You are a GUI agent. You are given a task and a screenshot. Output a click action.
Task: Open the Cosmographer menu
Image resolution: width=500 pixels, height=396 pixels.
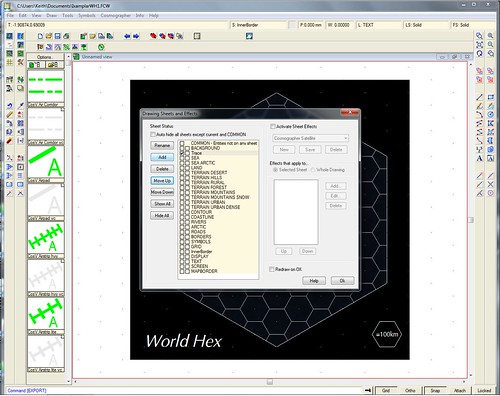point(116,15)
